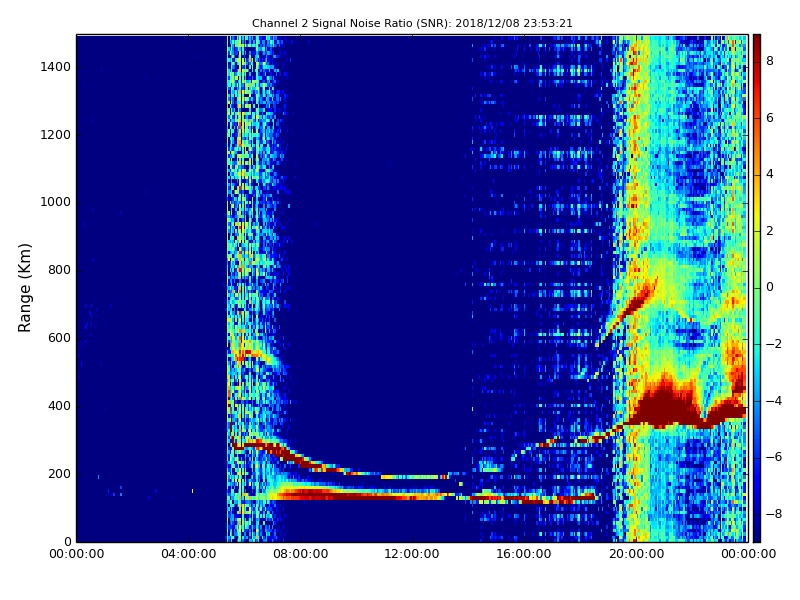800x600 pixels.
Task: Click the colorbar value −4 label
Action: point(773,401)
